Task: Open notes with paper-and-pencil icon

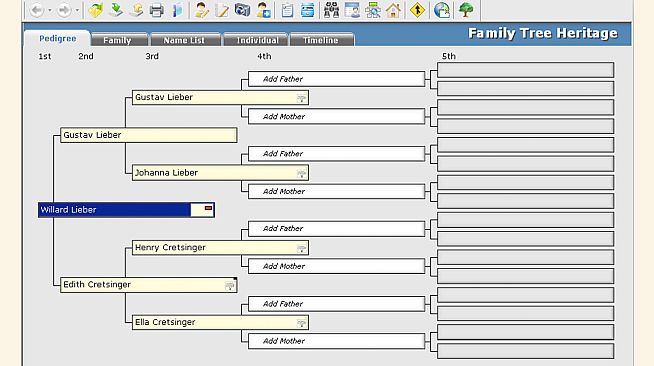Action: click(222, 10)
